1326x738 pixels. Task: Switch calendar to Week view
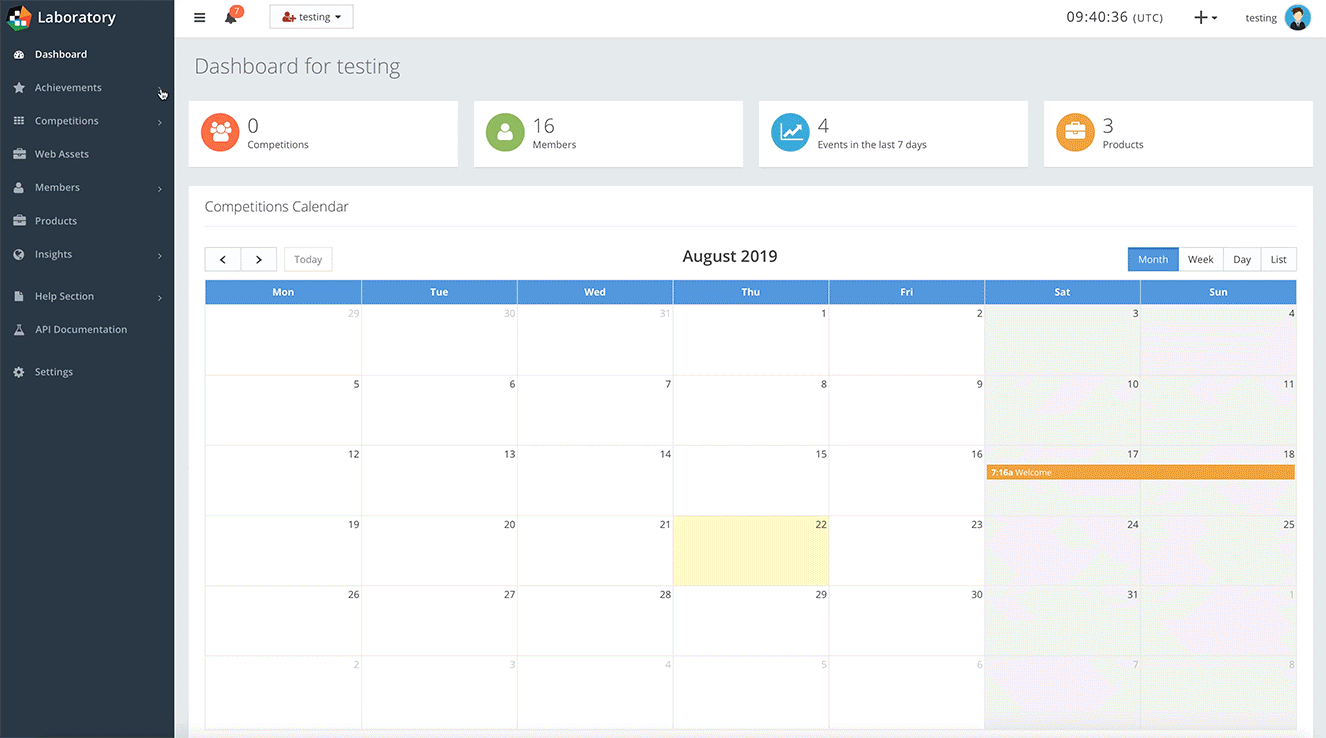click(1200, 259)
